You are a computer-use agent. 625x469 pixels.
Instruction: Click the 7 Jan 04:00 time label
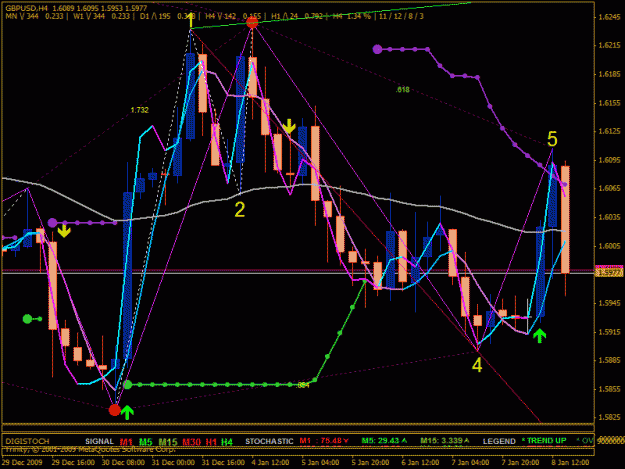click(x=471, y=462)
